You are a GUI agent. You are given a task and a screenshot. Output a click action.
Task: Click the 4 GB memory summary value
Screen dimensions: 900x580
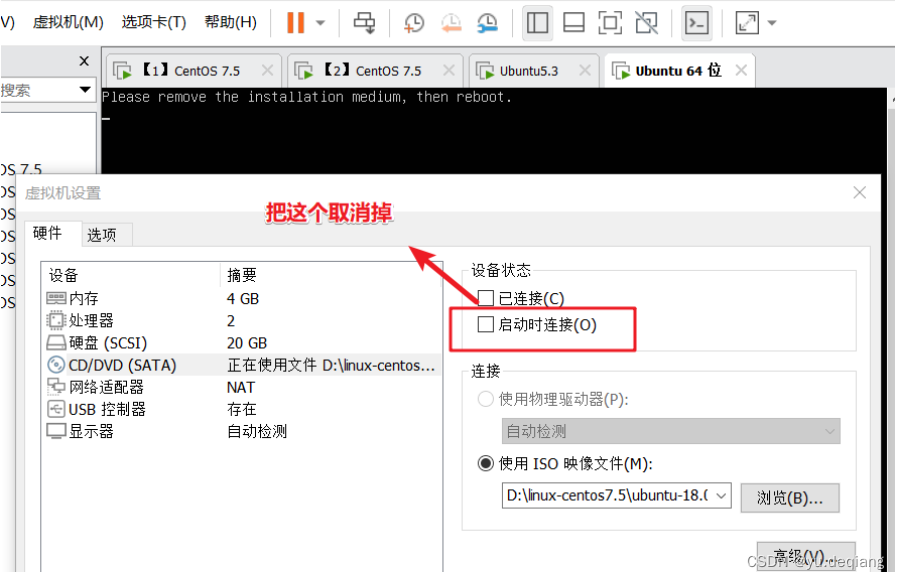(x=243, y=299)
